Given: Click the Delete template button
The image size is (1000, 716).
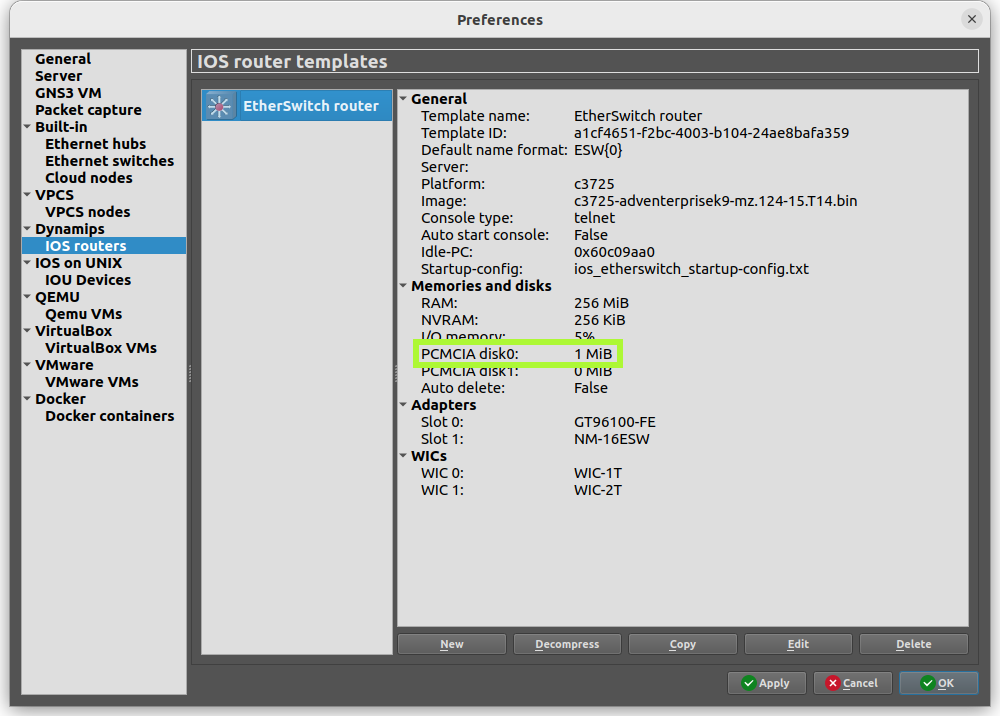Looking at the screenshot, I should 913,644.
